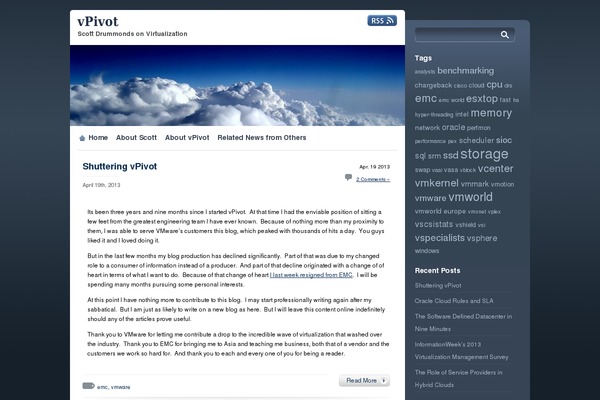
Task: Open recent post Oracle Cloud Rules and SLA
Action: click(454, 301)
